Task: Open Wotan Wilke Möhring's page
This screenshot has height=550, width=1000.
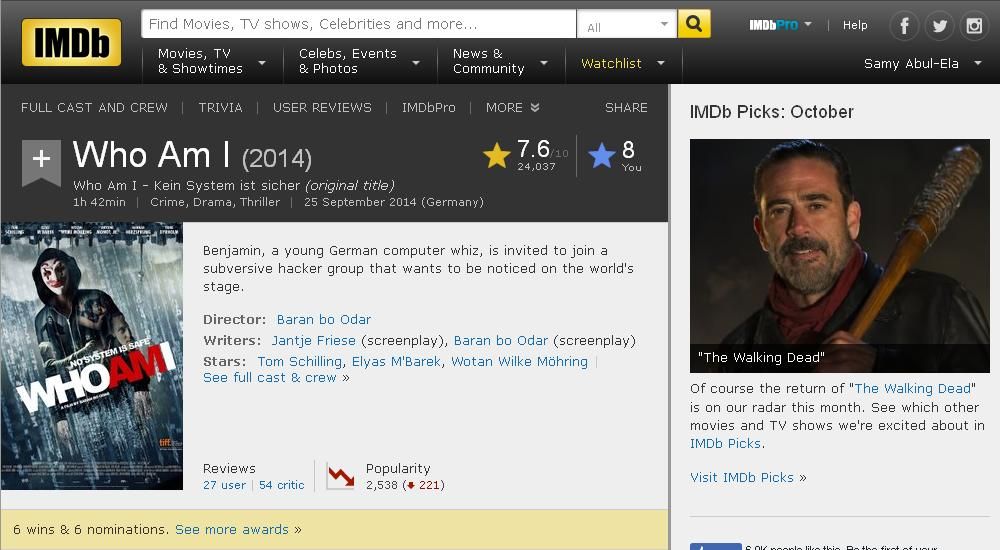Action: [519, 362]
